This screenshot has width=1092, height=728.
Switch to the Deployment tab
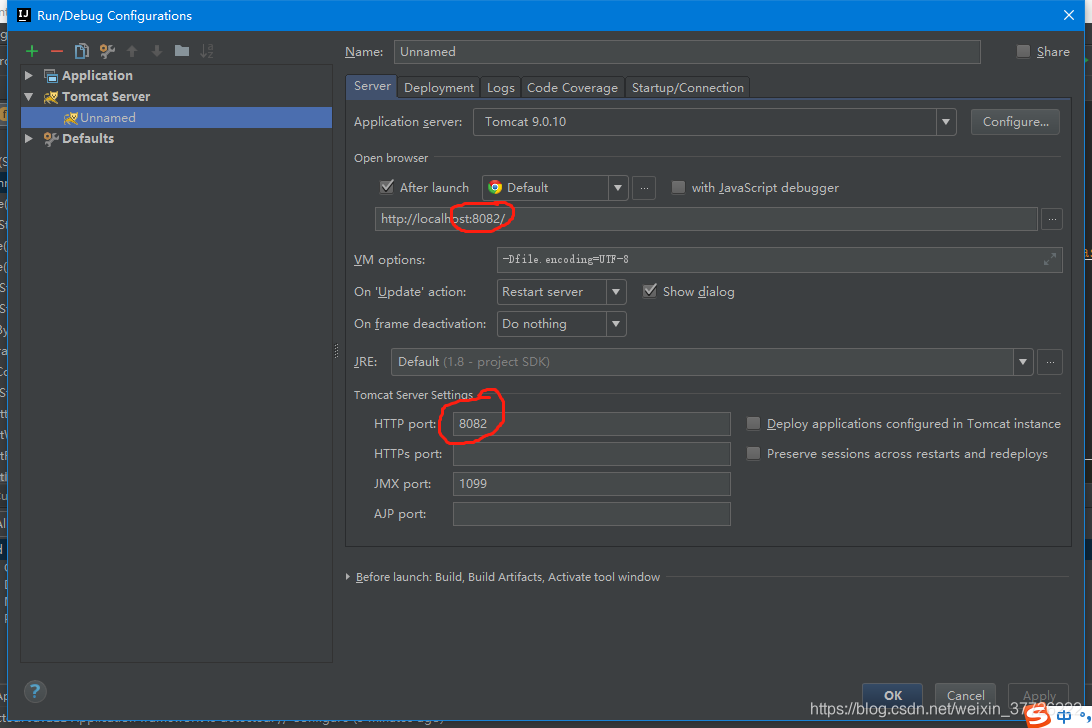coord(439,88)
